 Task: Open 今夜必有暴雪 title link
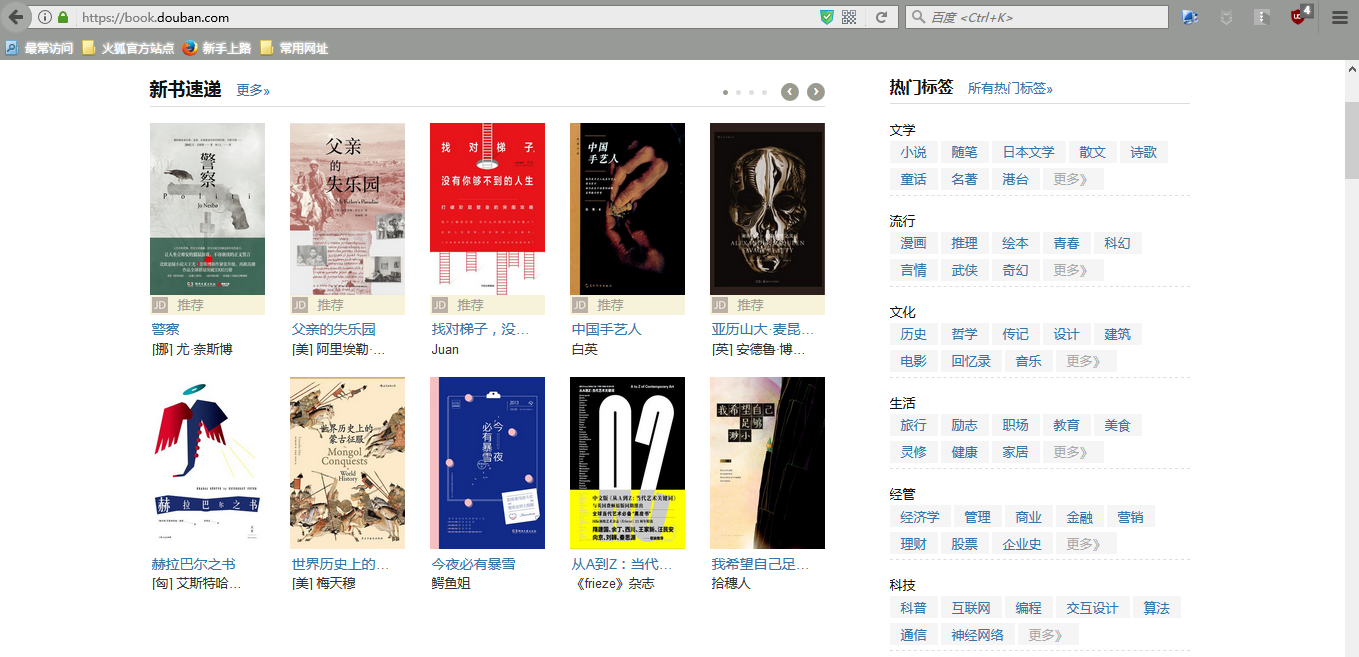pyautogui.click(x=474, y=564)
